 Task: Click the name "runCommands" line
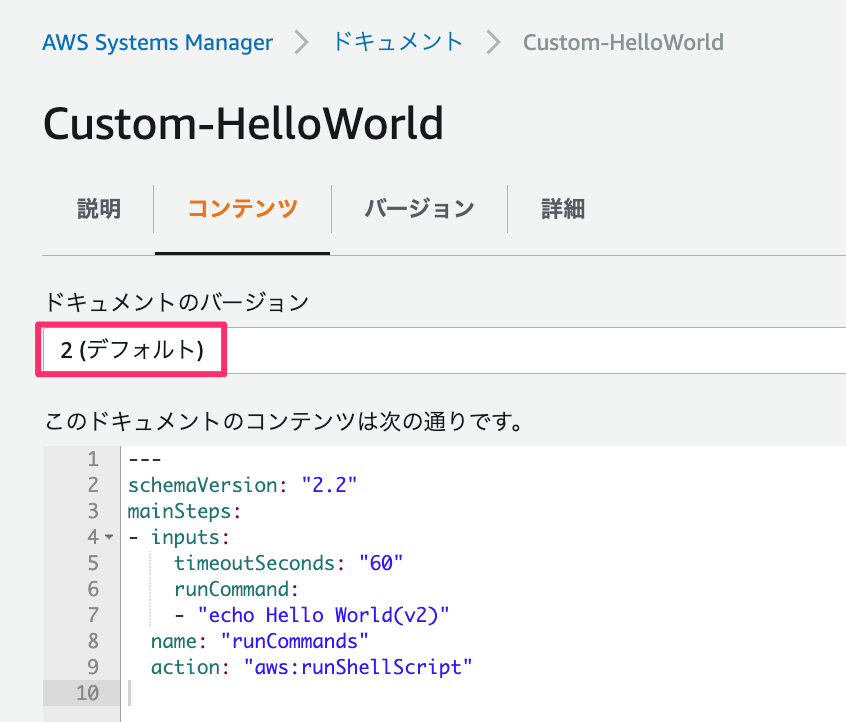tap(260, 641)
